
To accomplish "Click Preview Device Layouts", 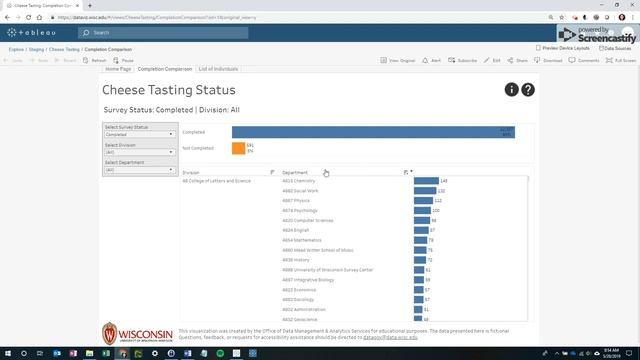I will coord(562,48).
